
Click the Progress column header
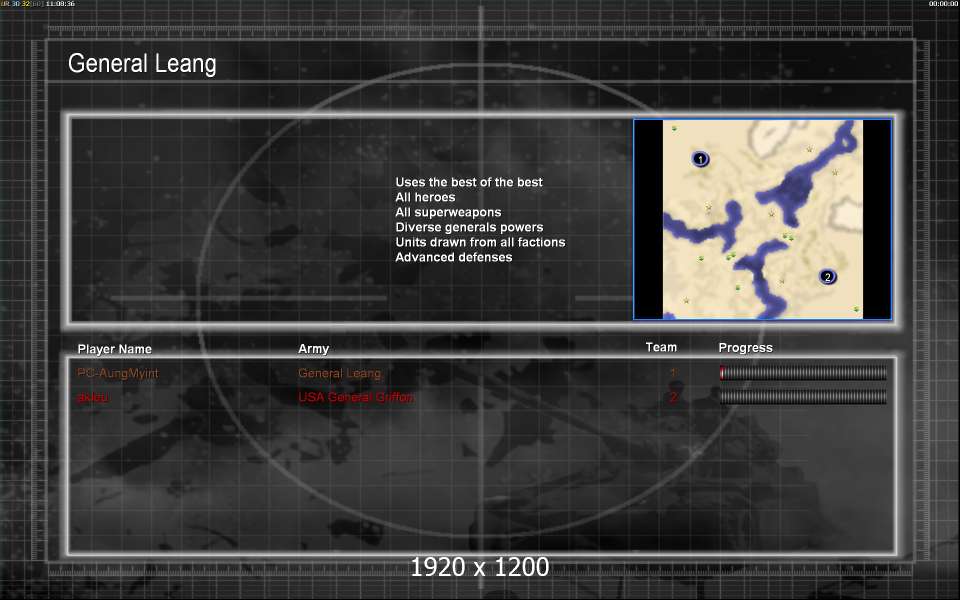coord(745,348)
